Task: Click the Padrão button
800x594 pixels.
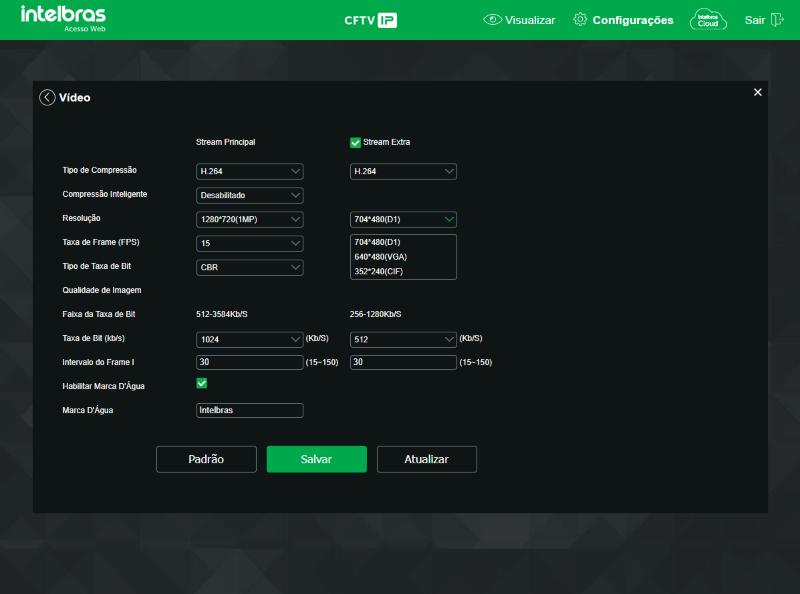Action: [206, 459]
